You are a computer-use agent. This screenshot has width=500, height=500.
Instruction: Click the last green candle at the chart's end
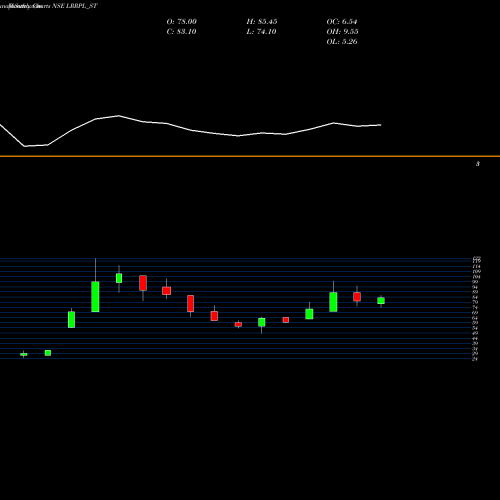click(x=381, y=301)
